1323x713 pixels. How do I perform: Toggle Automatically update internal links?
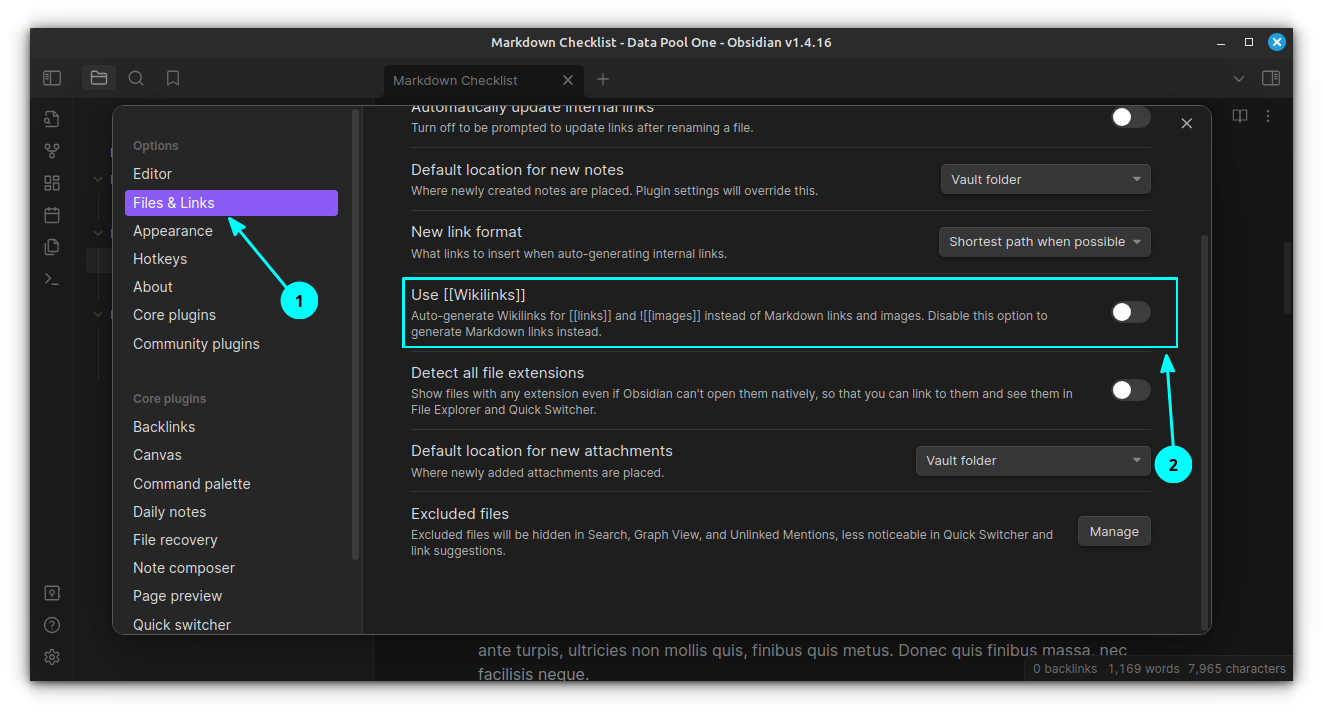point(1130,117)
